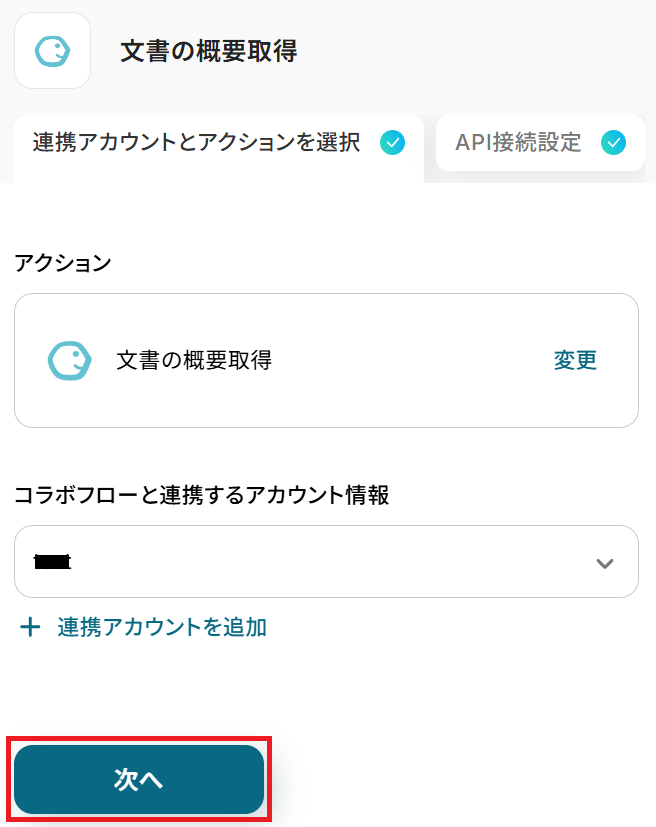Click the redacted account name in dropdown
Image resolution: width=656 pixels, height=827 pixels.
pyautogui.click(x=52, y=563)
